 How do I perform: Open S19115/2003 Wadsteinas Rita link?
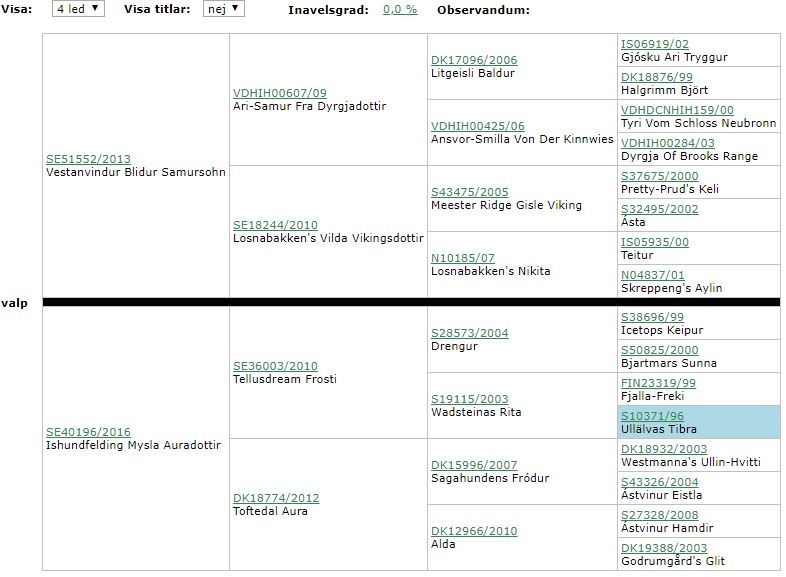469,399
